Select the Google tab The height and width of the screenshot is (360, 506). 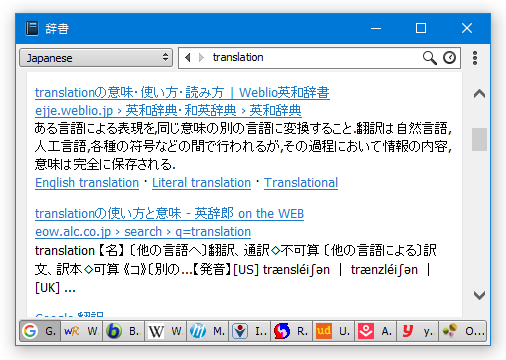pos(40,331)
